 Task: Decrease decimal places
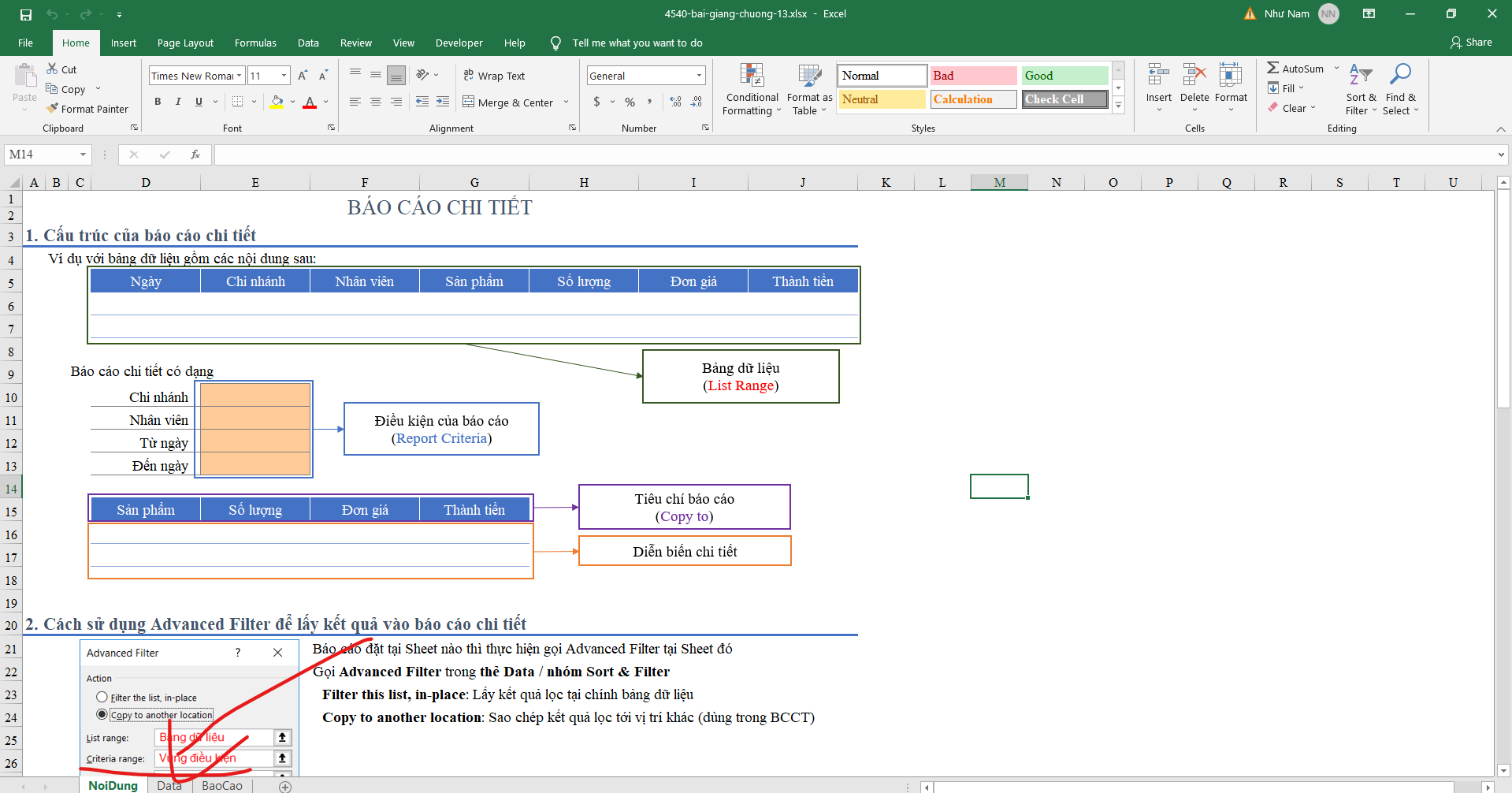pos(697,102)
